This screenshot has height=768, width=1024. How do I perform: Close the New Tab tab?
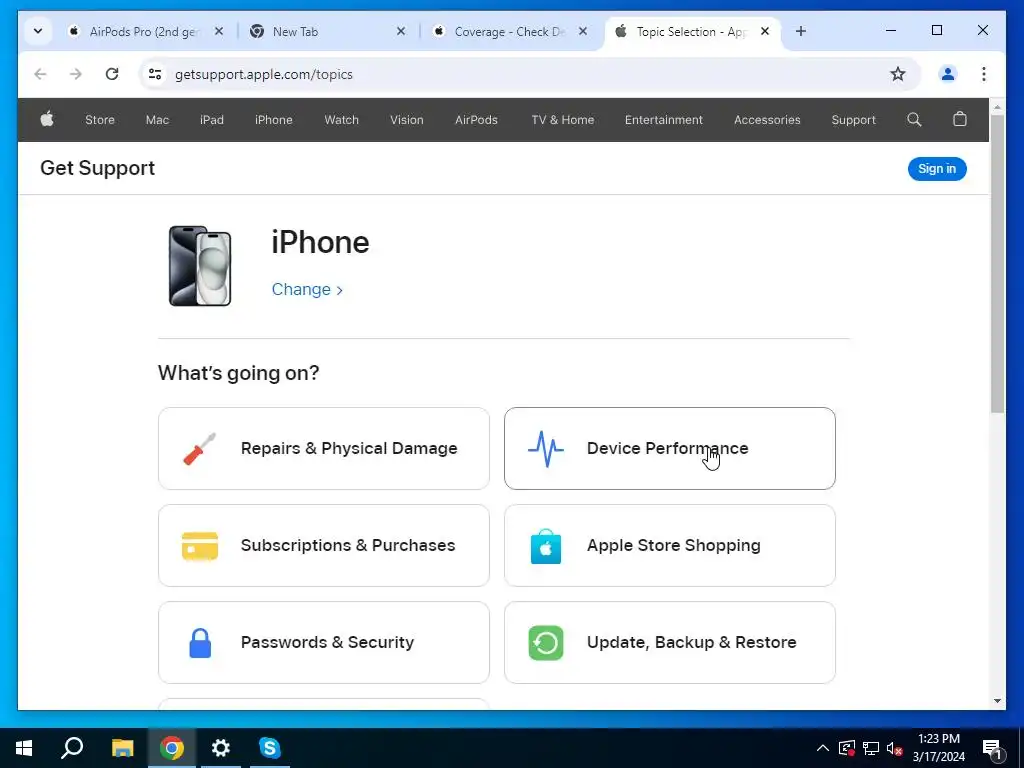pyautogui.click(x=401, y=31)
